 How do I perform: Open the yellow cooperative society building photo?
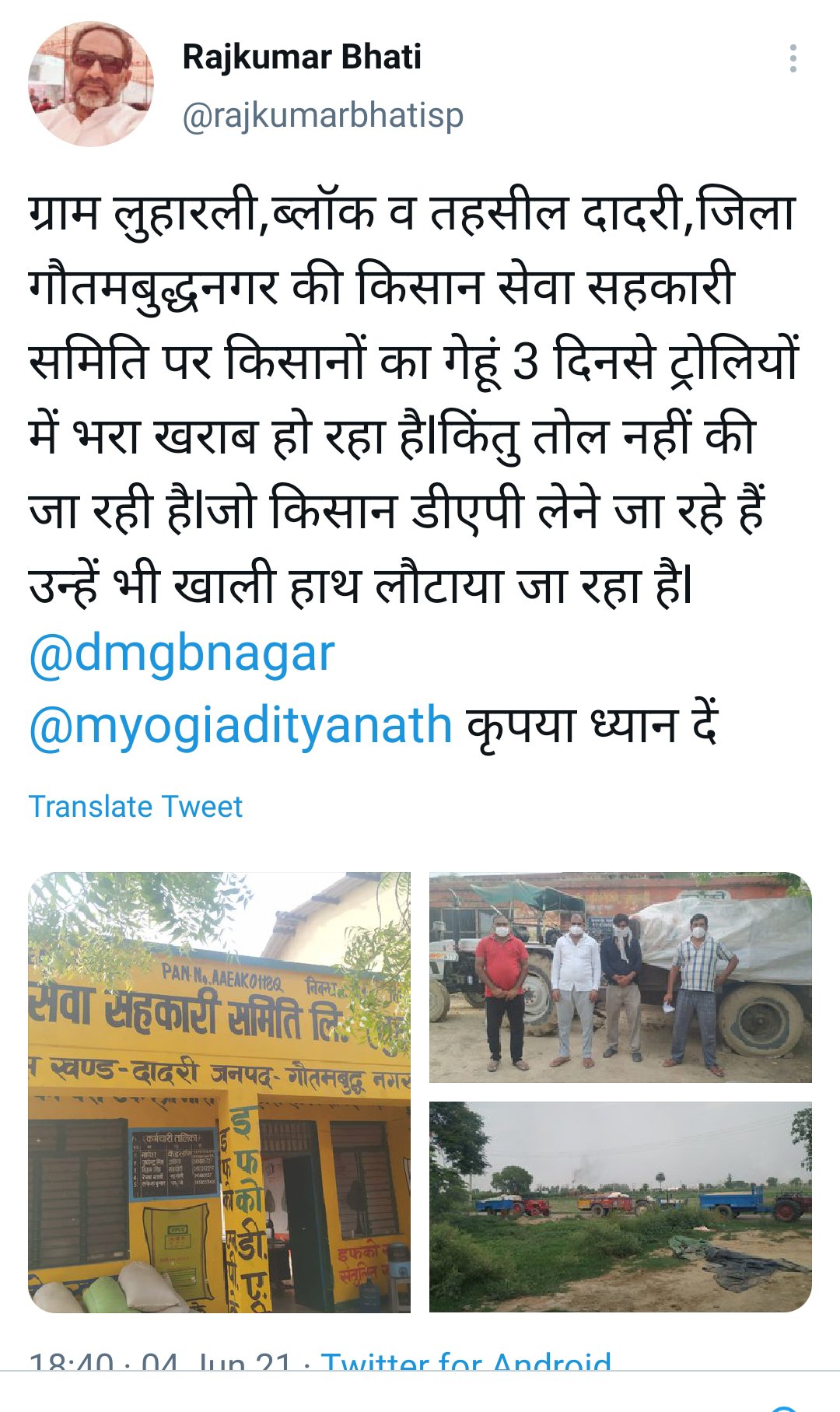[219, 1092]
